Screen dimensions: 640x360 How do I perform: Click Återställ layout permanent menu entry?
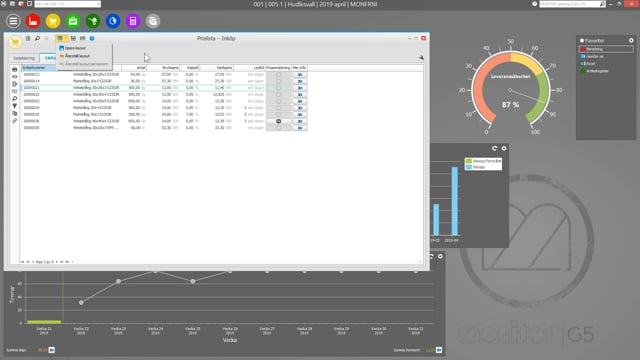click(84, 64)
